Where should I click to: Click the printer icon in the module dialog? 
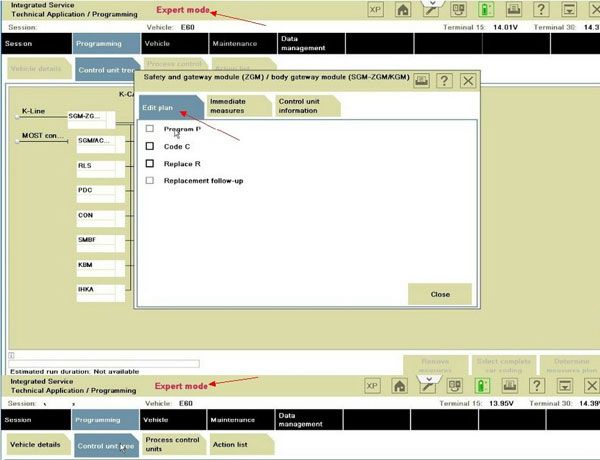(421, 81)
